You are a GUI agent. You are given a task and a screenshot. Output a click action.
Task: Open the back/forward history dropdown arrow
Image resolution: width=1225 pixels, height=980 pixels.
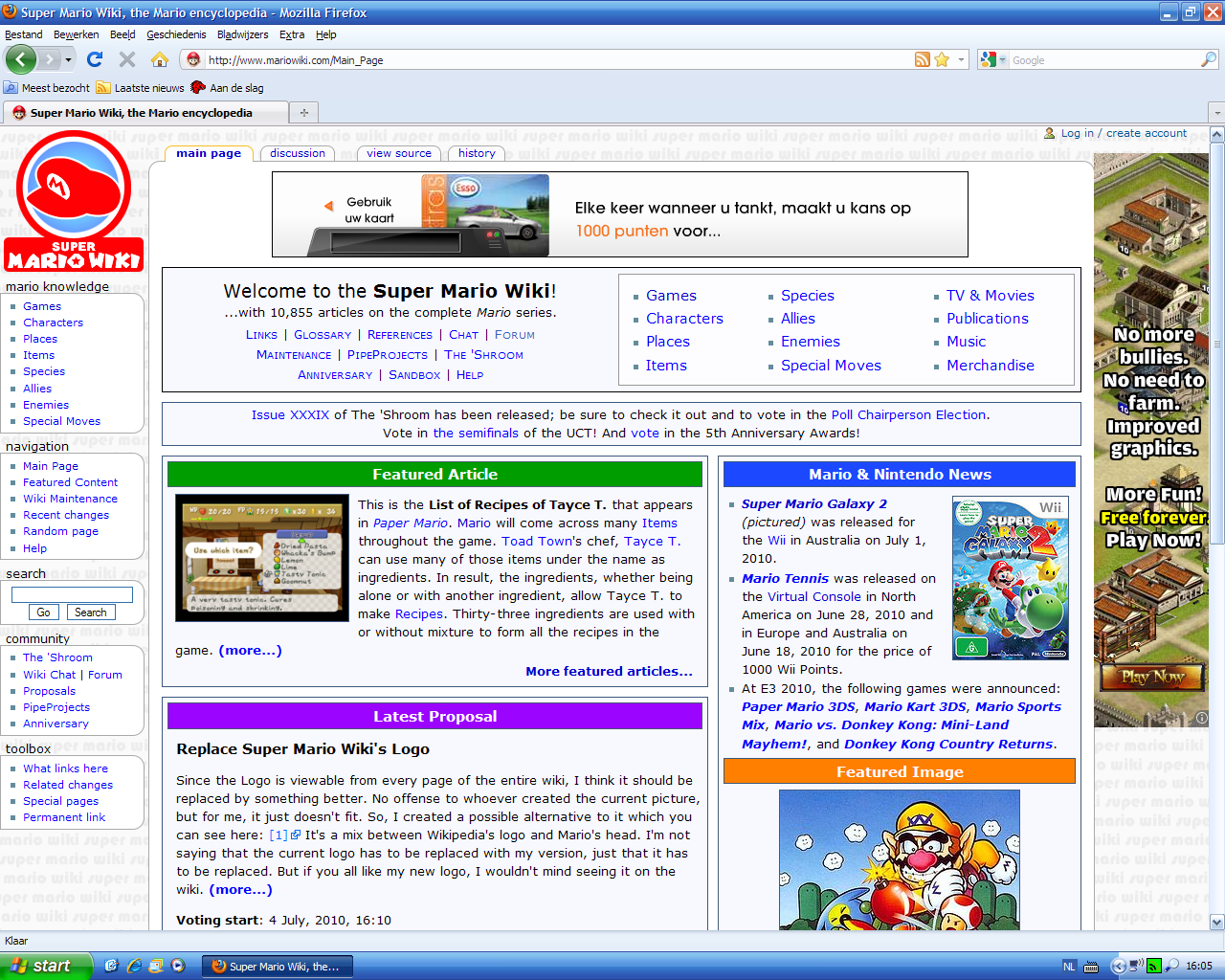[68, 59]
